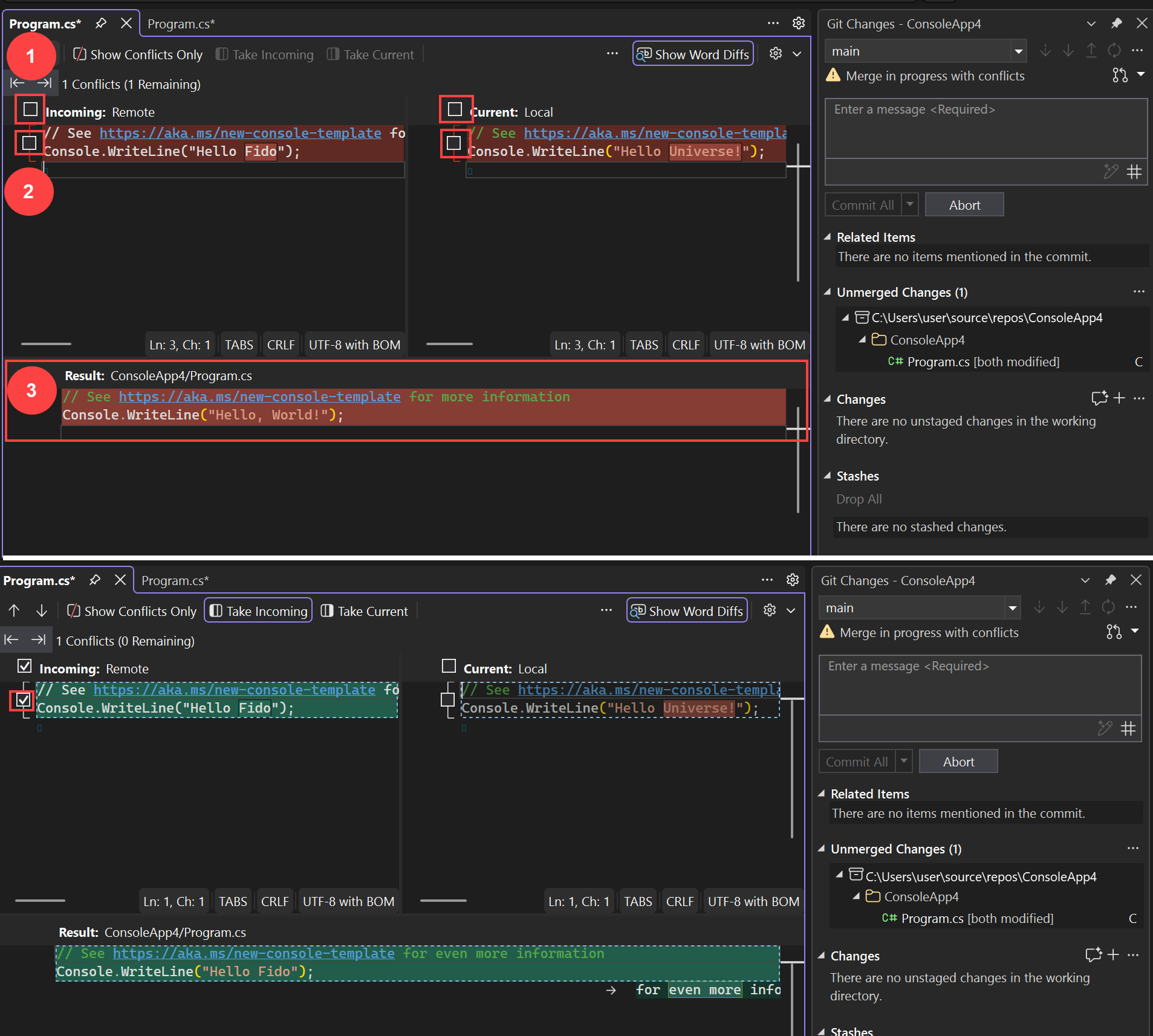Fetch commits in the Git Changes panel
The height and width of the screenshot is (1036, 1153).
[1044, 51]
